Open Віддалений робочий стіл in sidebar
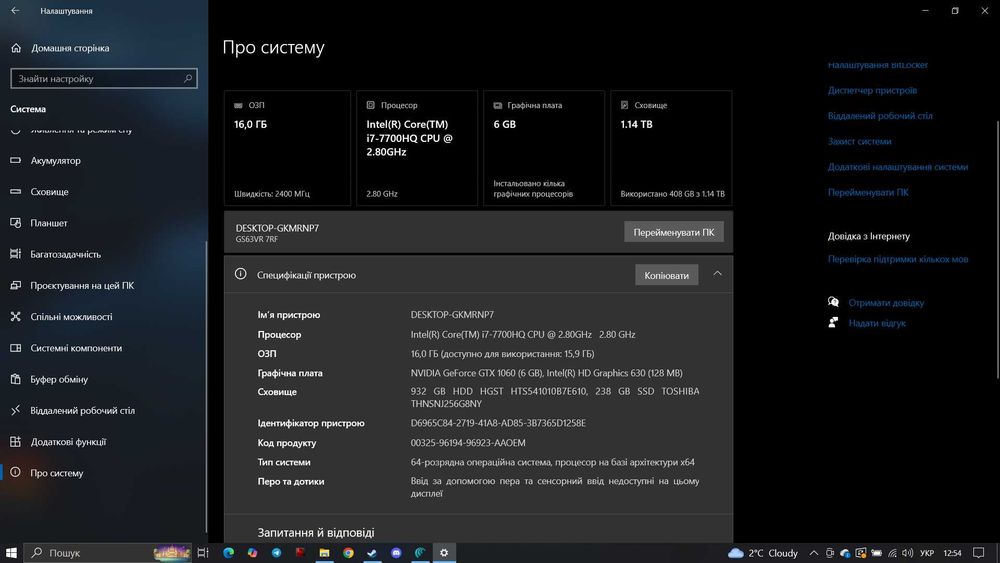The width and height of the screenshot is (1000, 563). click(x=82, y=411)
